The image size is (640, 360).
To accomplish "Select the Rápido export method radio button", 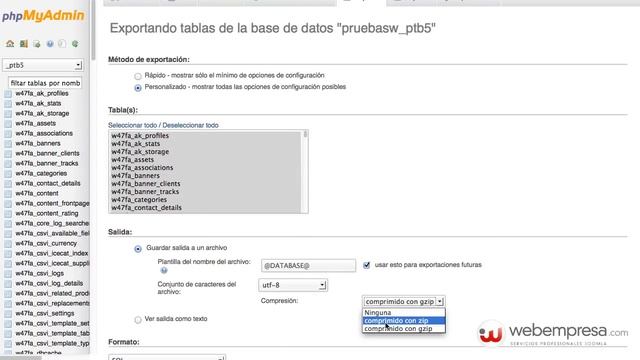I will [138, 76].
